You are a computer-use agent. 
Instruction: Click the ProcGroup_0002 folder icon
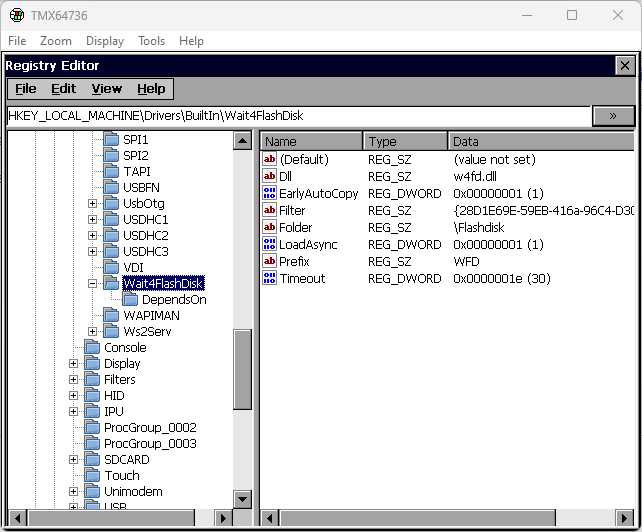pos(92,428)
